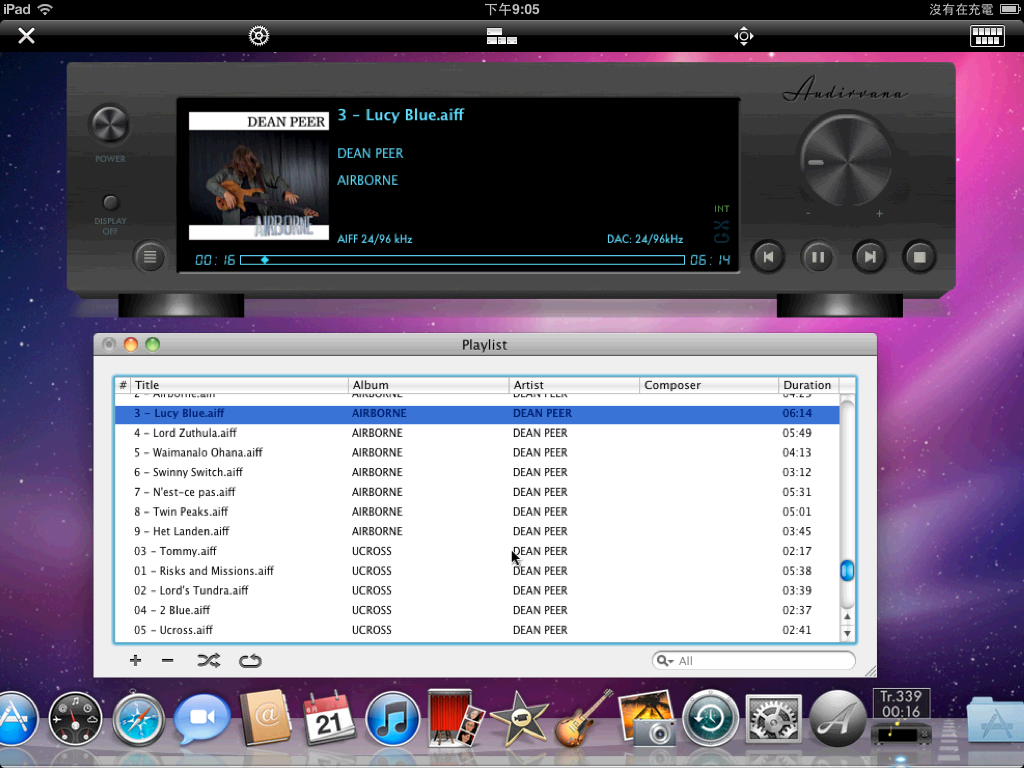The image size is (1024, 768).
Task: Click the # column header
Action: click(x=123, y=385)
